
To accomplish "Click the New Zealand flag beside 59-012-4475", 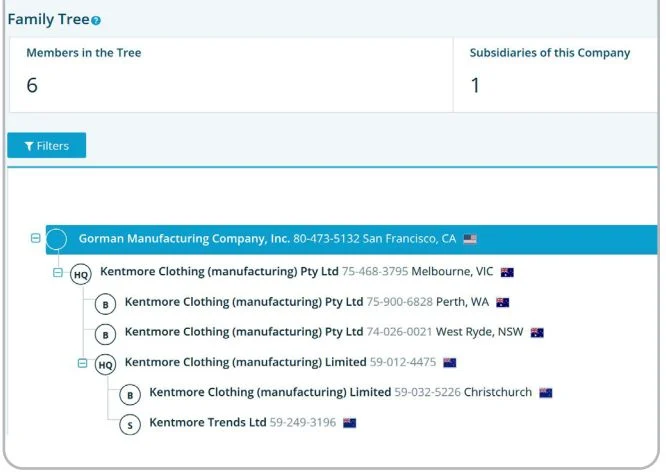I will pyautogui.click(x=449, y=362).
